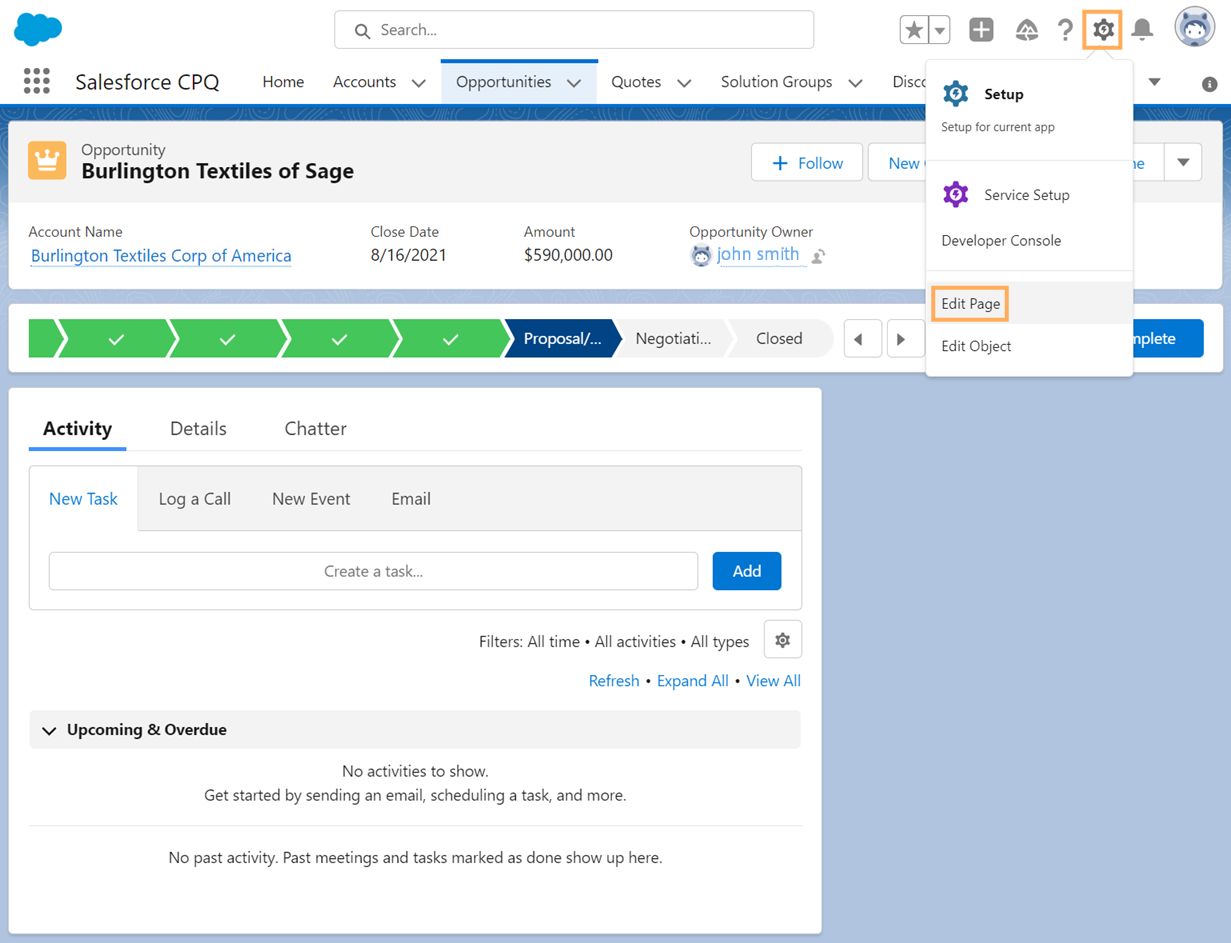Click the Setup menu gear icon
This screenshot has width=1231, height=943.
tap(956, 94)
